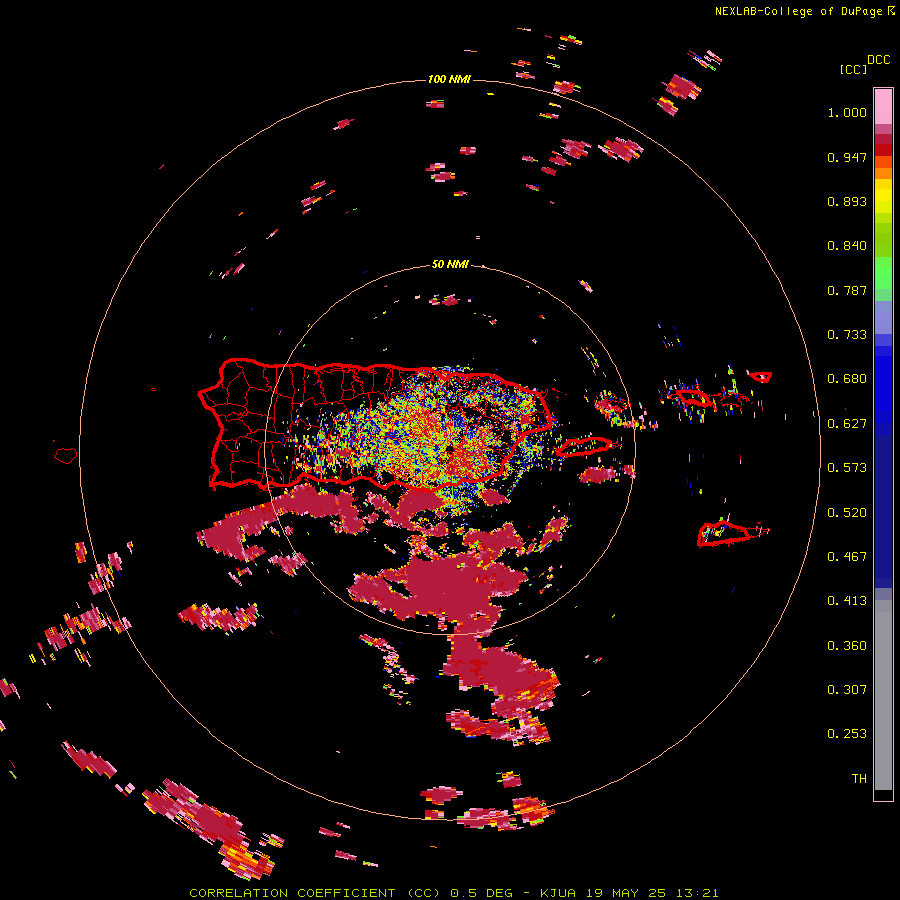Click the 0.840 scale value

tap(847, 246)
